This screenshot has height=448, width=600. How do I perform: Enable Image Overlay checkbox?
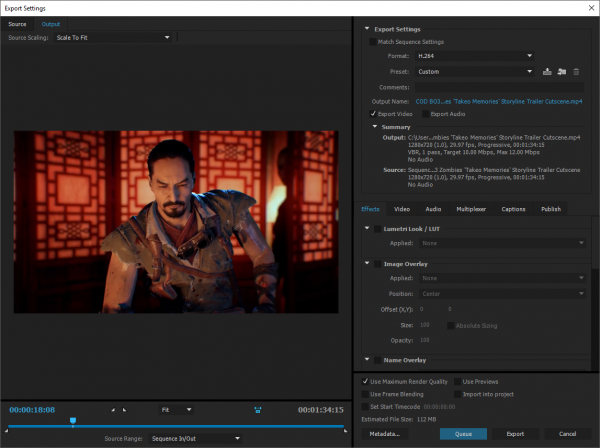[x=377, y=264]
